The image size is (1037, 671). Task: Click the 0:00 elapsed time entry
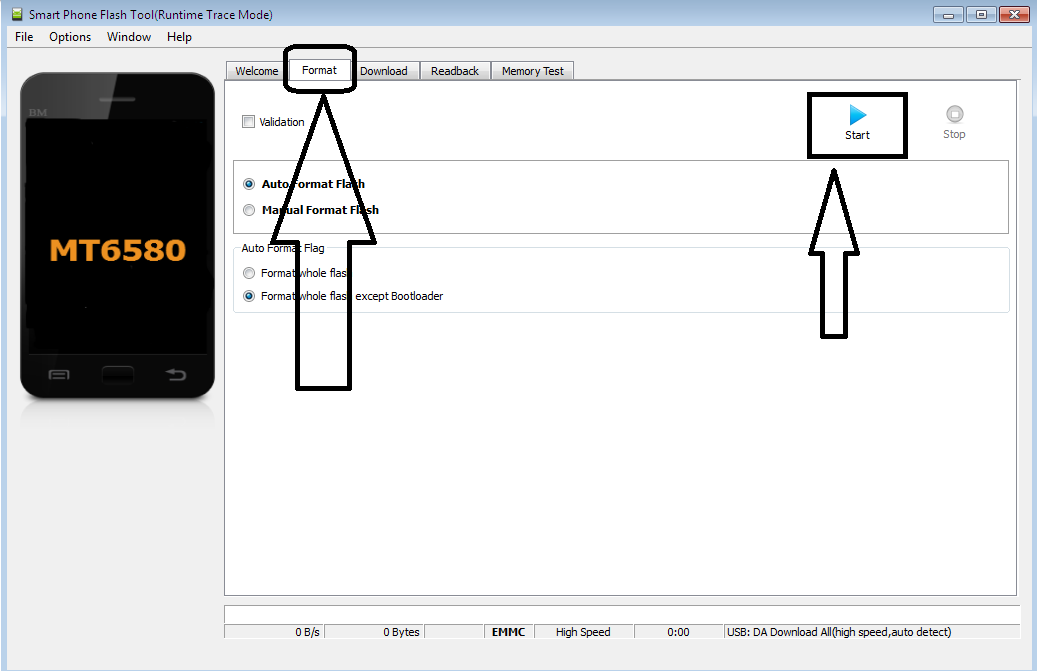coord(679,632)
